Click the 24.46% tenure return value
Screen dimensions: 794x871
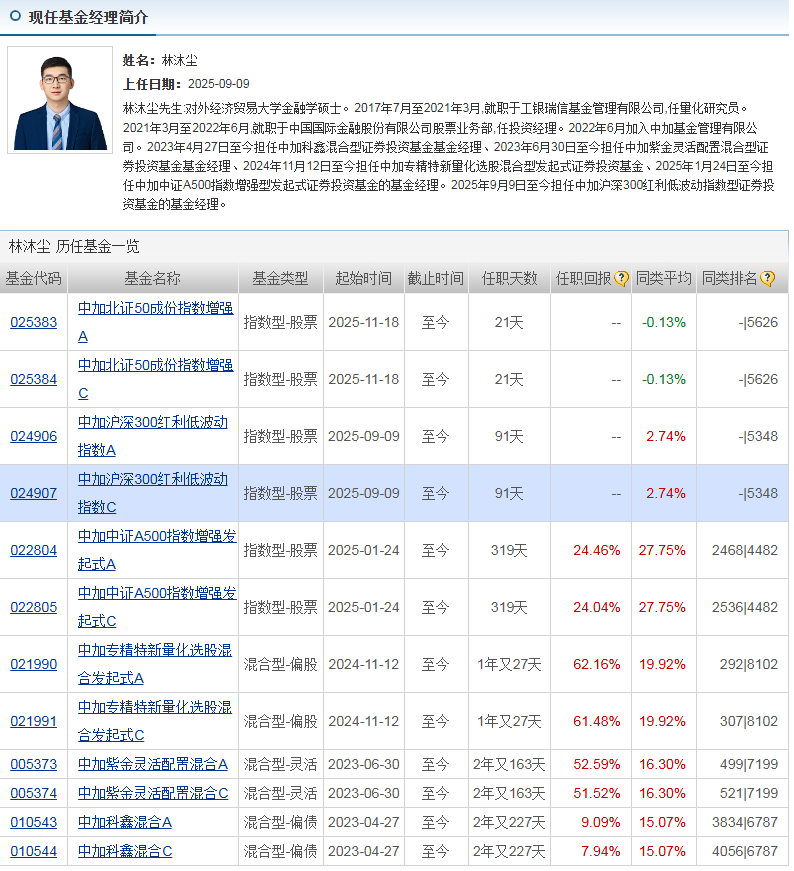(596, 550)
